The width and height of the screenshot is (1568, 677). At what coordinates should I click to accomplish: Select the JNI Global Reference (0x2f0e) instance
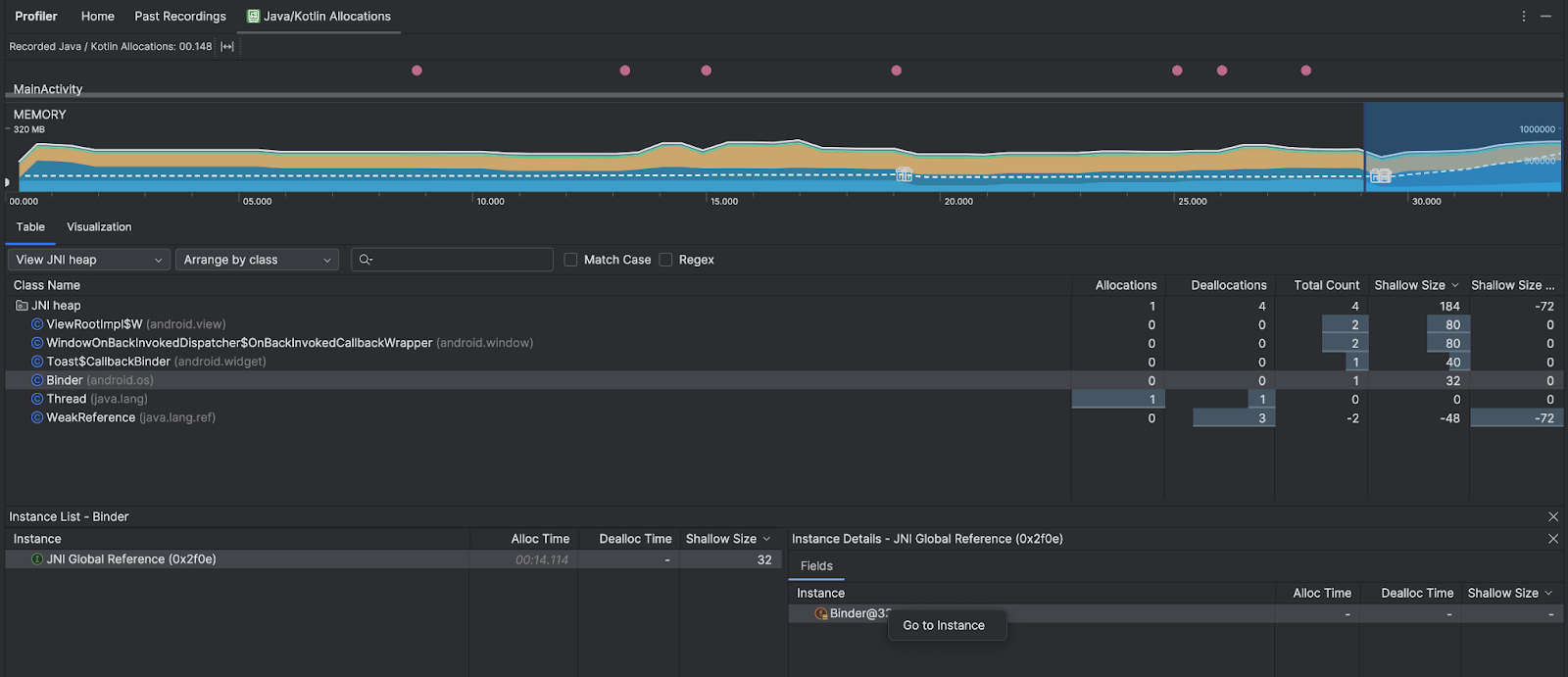coord(131,559)
